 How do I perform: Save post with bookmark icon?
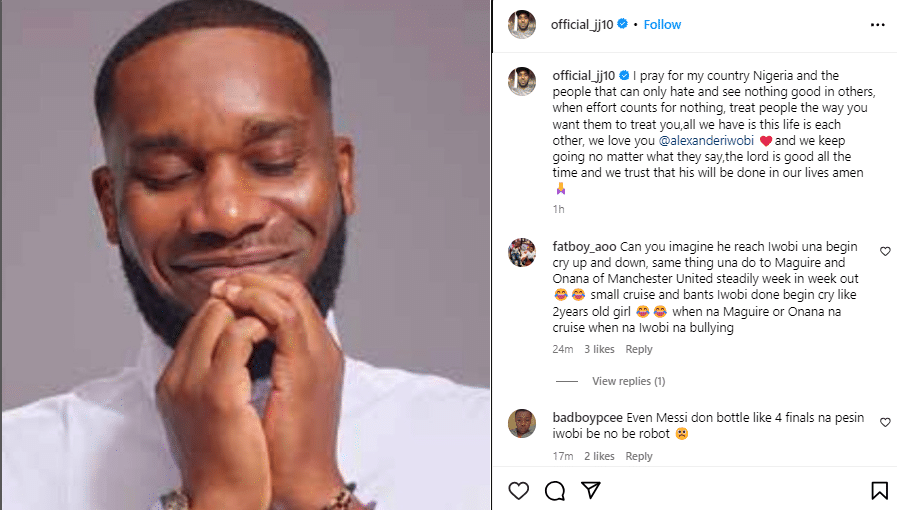pyautogui.click(x=879, y=491)
